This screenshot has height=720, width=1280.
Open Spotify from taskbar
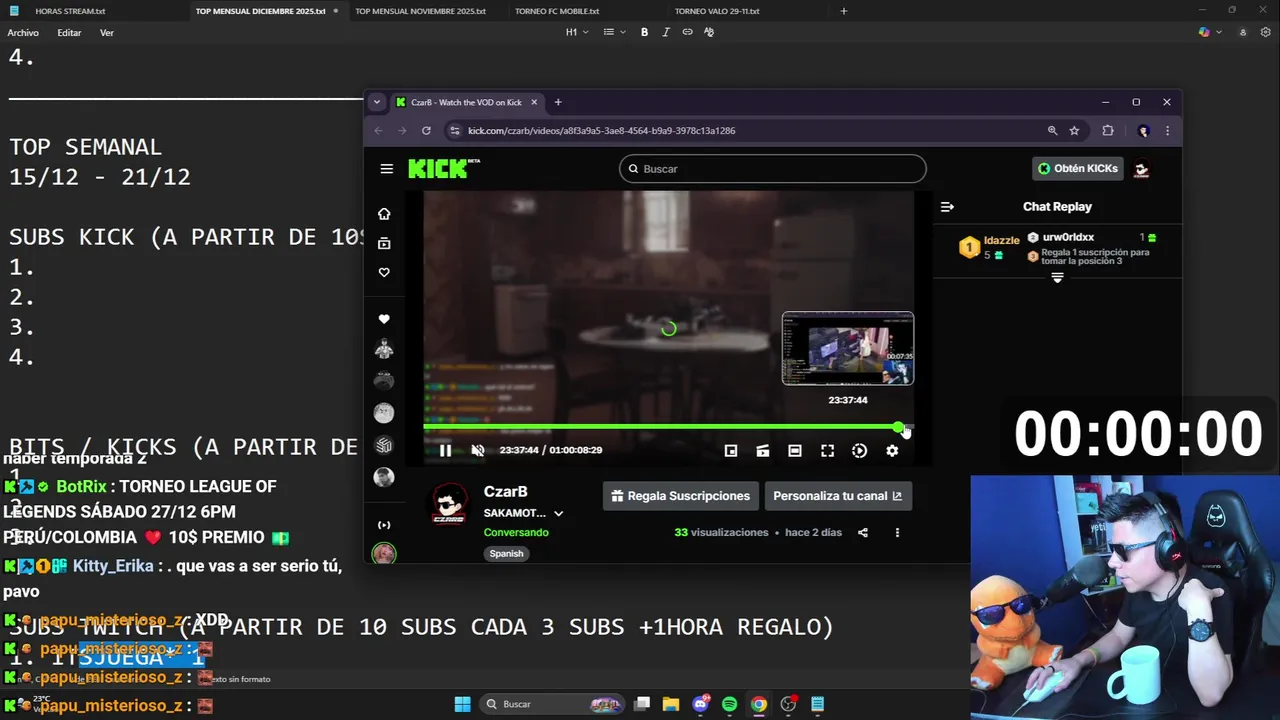[x=729, y=704]
